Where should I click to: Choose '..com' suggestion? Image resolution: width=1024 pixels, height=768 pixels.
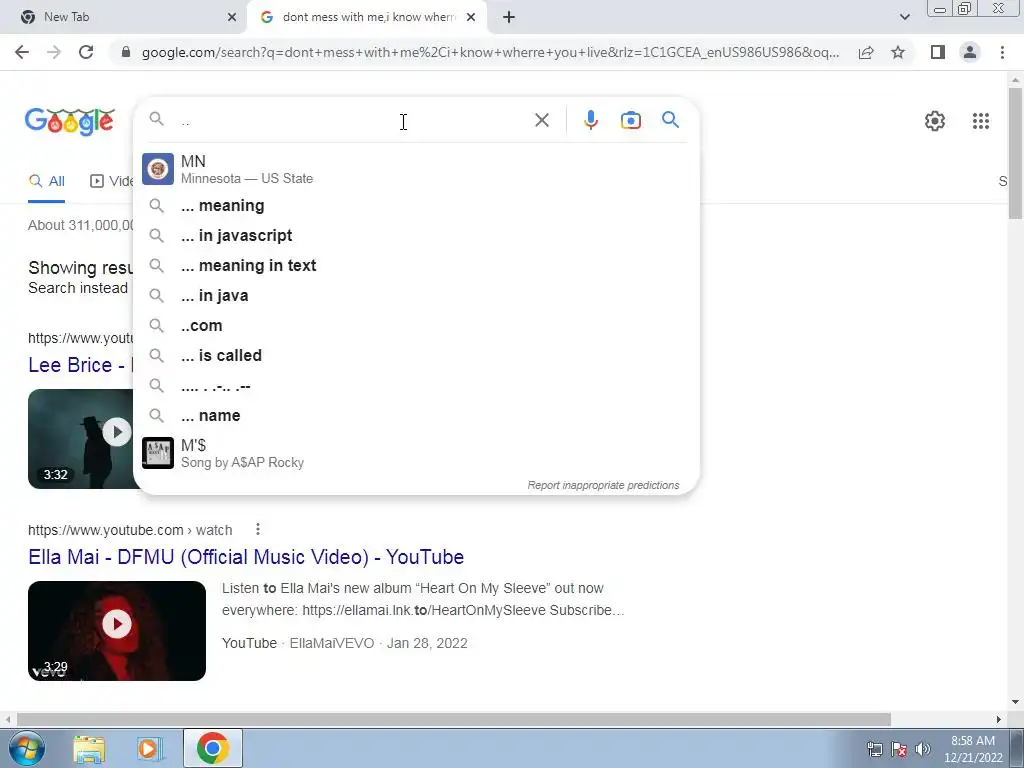coord(416,326)
